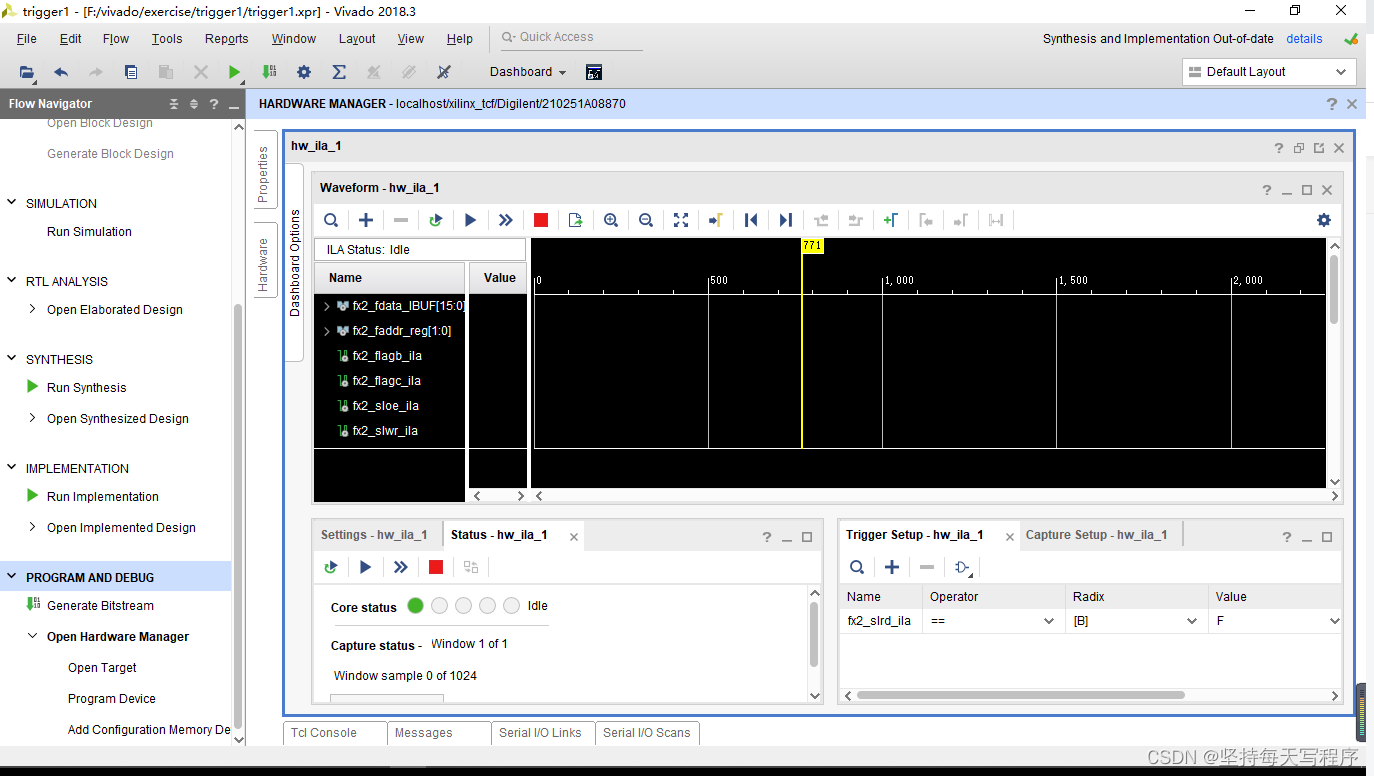Open Settings gear in main toolbar
The image size is (1374, 776).
[x=304, y=72]
